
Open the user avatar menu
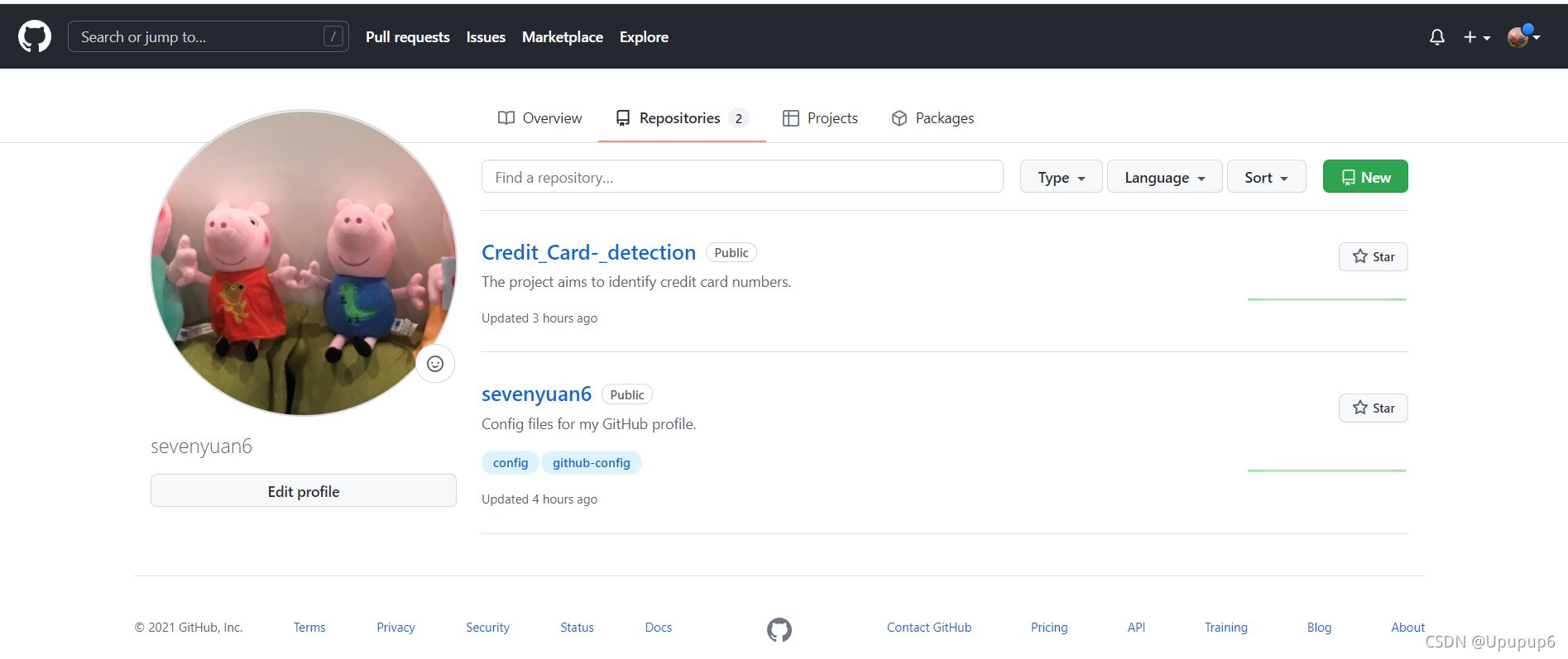1522,37
